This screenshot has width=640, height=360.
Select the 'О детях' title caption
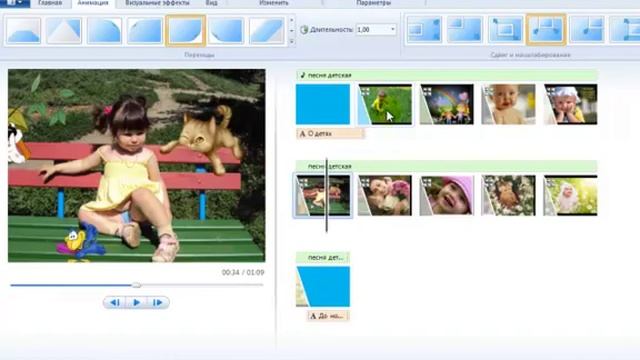[x=330, y=133]
